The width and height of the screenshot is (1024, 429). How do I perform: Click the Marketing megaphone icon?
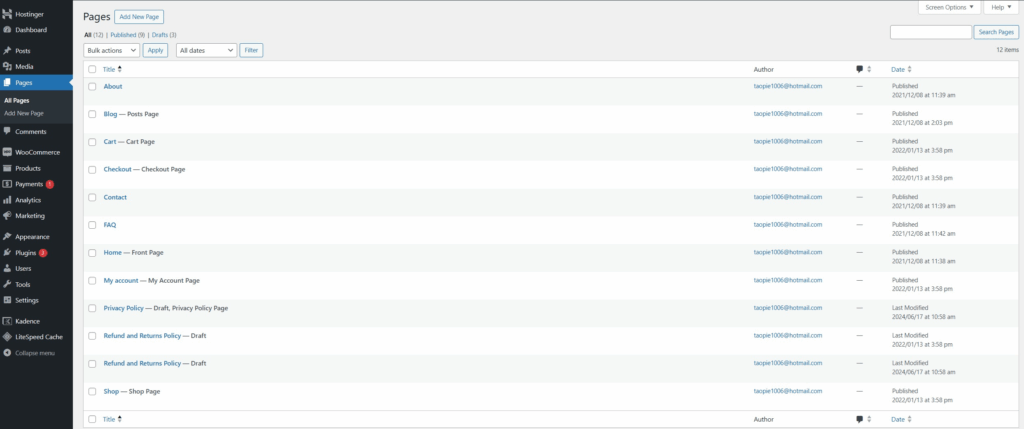tap(7, 216)
